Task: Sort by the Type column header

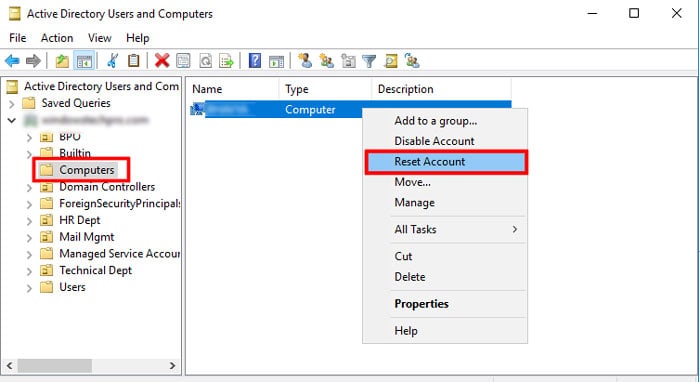Action: 325,89
